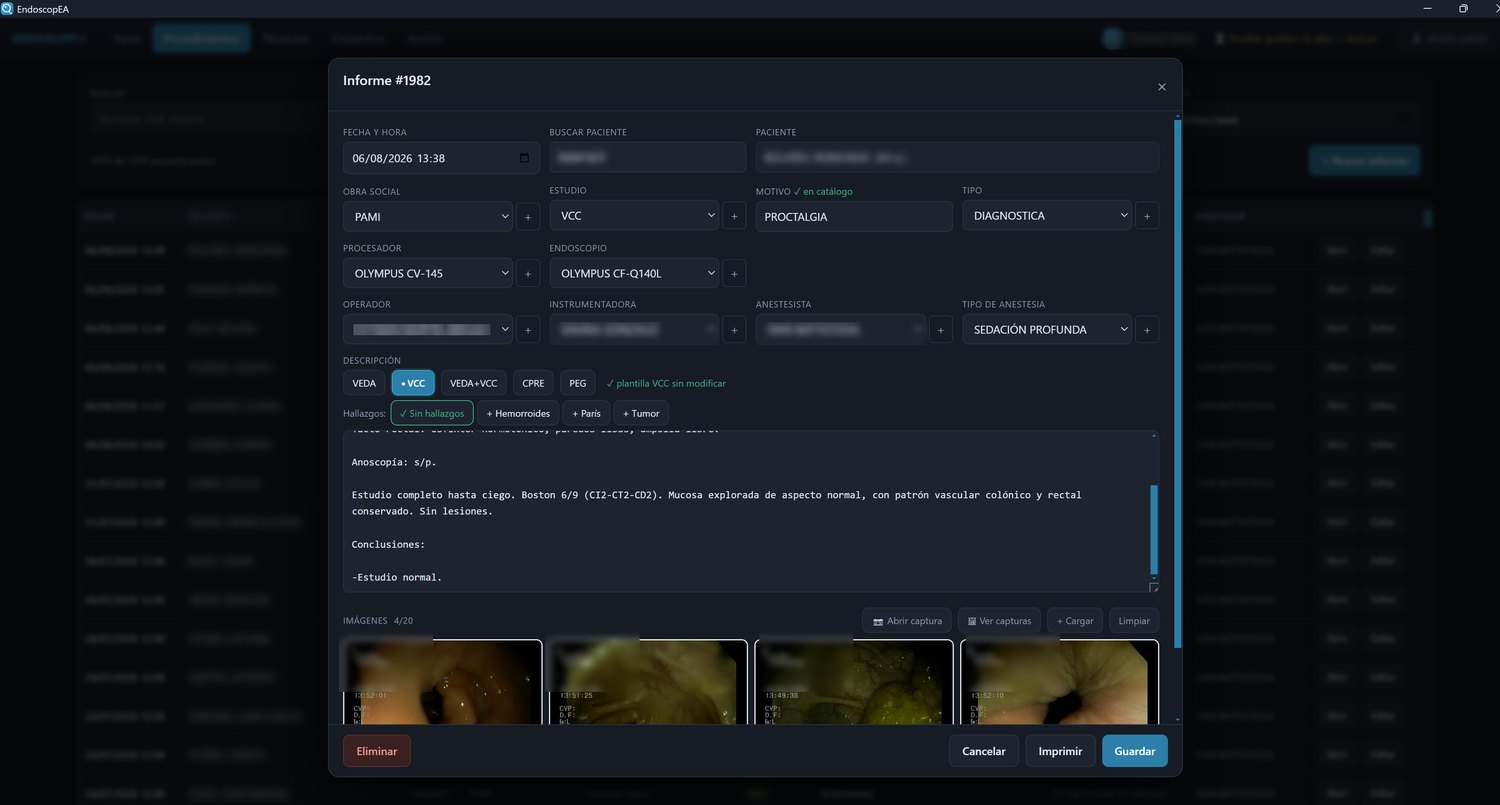Click the description text area scrollbar
1500x805 pixels.
coord(1154,529)
